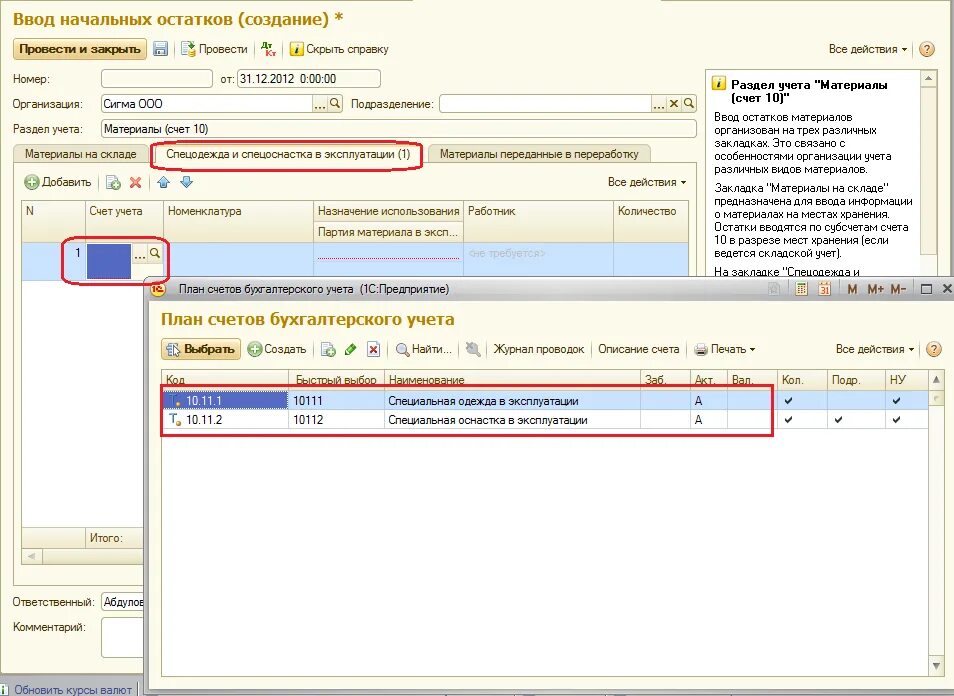The image size is (954, 696).
Task: Click the Создать button in chart of accounts
Action: tap(277, 349)
